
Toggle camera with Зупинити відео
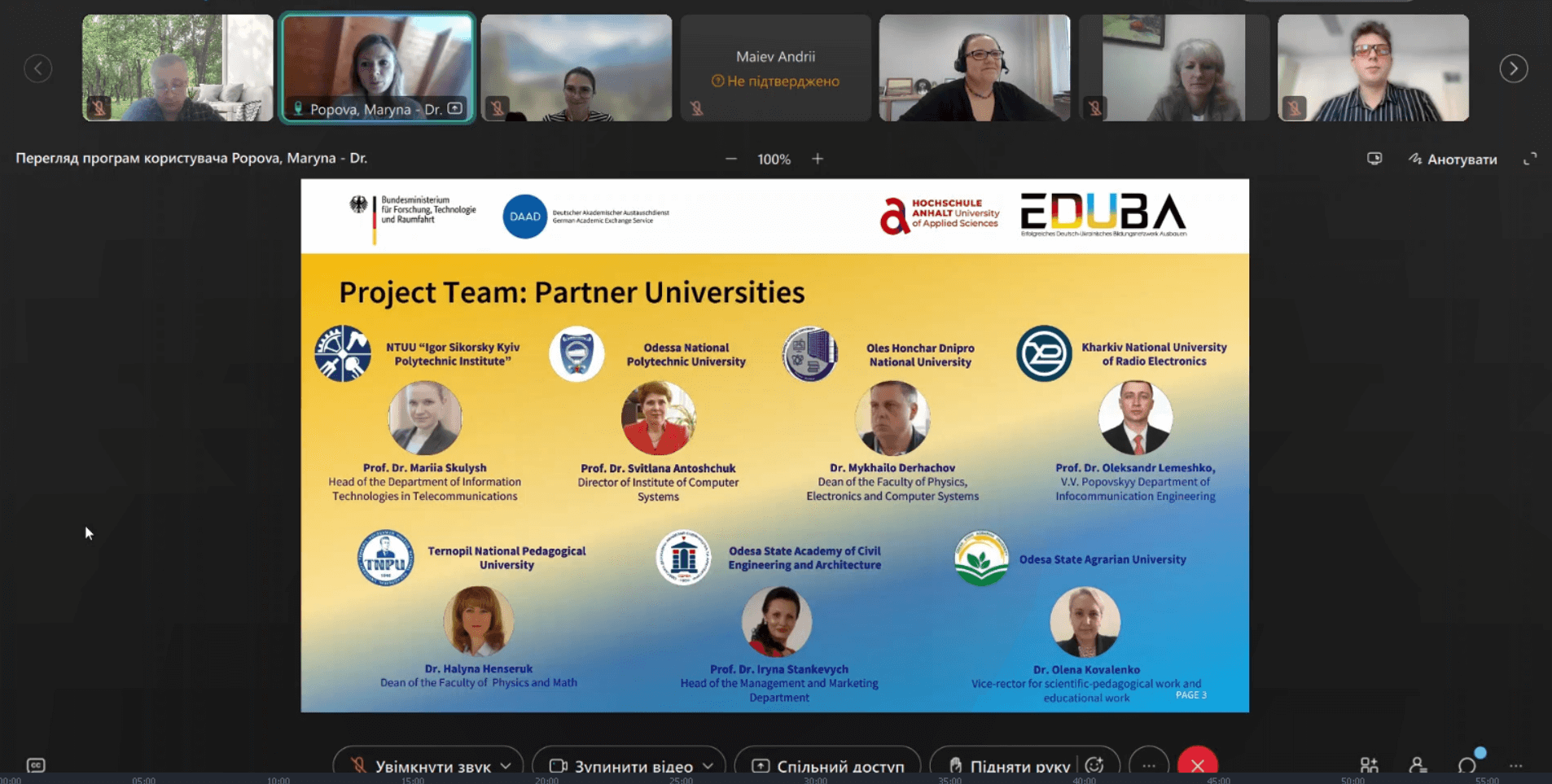622,766
